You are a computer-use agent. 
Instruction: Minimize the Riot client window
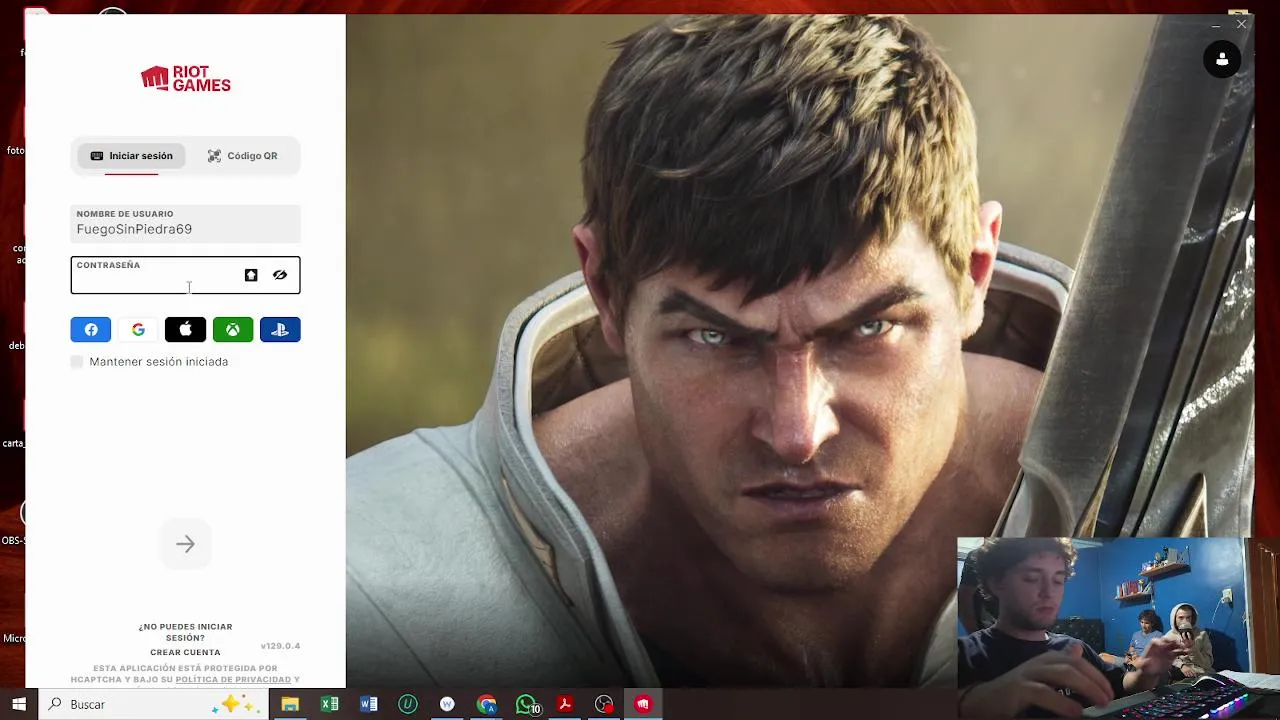coord(1216,24)
